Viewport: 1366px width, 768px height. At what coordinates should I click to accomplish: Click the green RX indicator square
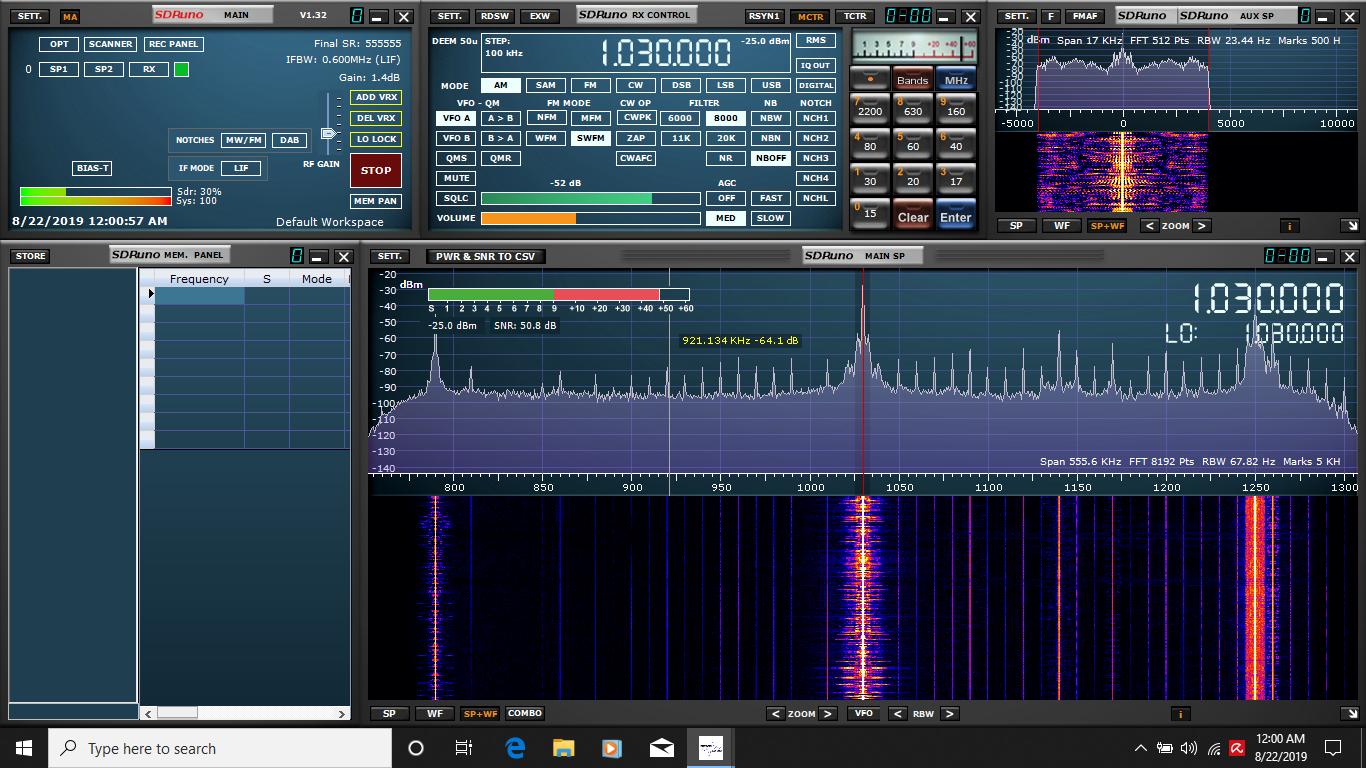pyautogui.click(x=181, y=69)
